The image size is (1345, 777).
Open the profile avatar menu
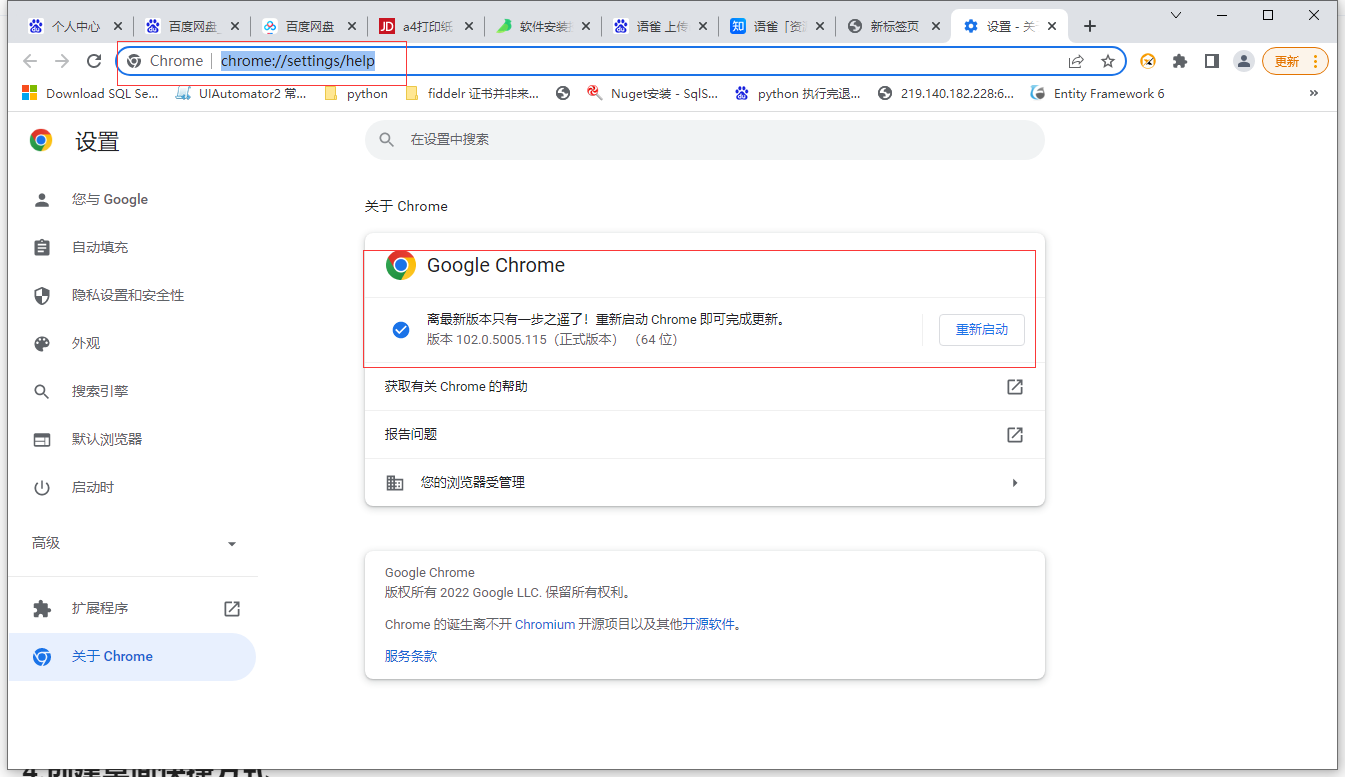pyautogui.click(x=1244, y=61)
